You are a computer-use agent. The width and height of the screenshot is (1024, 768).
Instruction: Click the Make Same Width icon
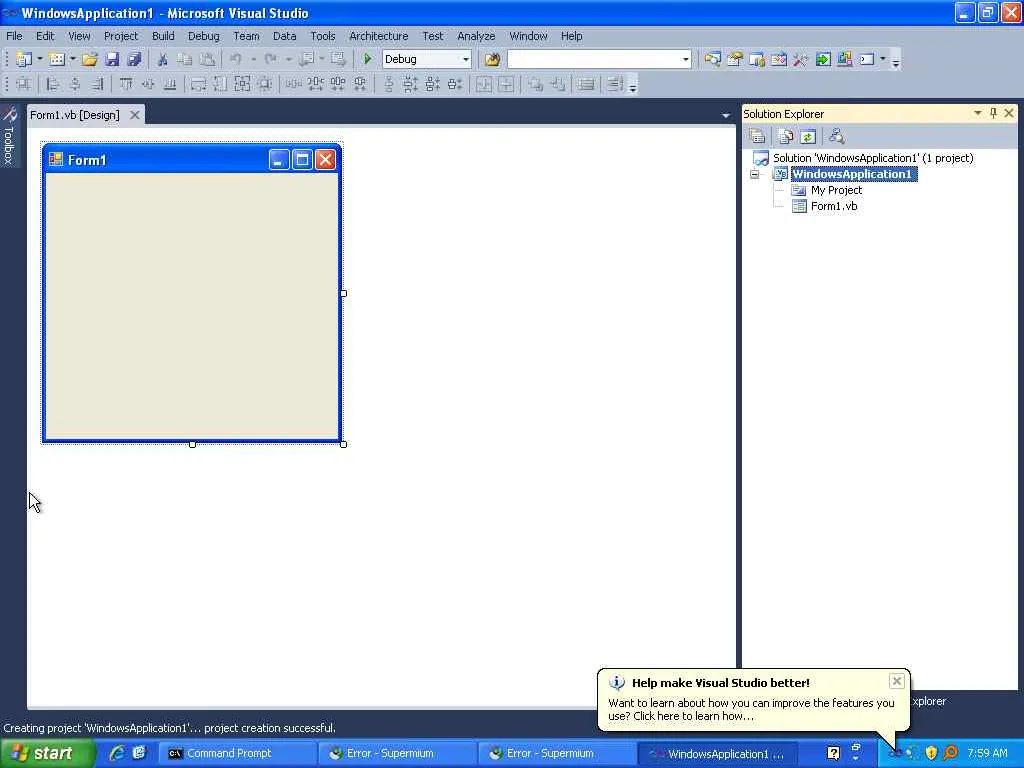pos(198,84)
